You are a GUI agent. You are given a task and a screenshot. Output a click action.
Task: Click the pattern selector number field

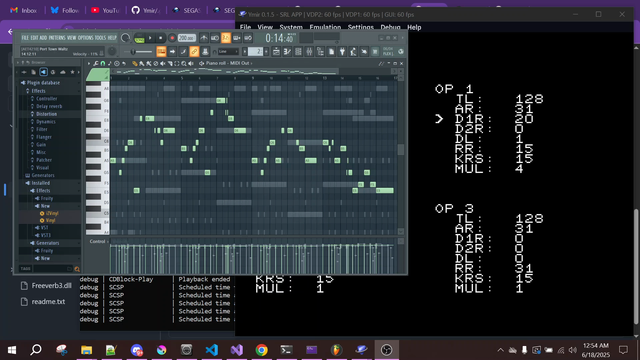[x=255, y=51]
